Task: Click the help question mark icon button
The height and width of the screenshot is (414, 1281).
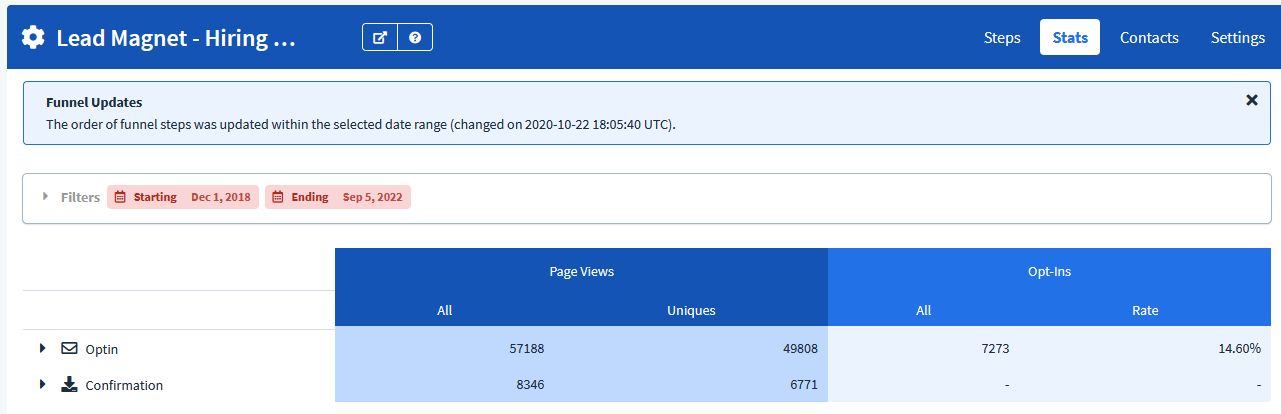Action: (415, 37)
